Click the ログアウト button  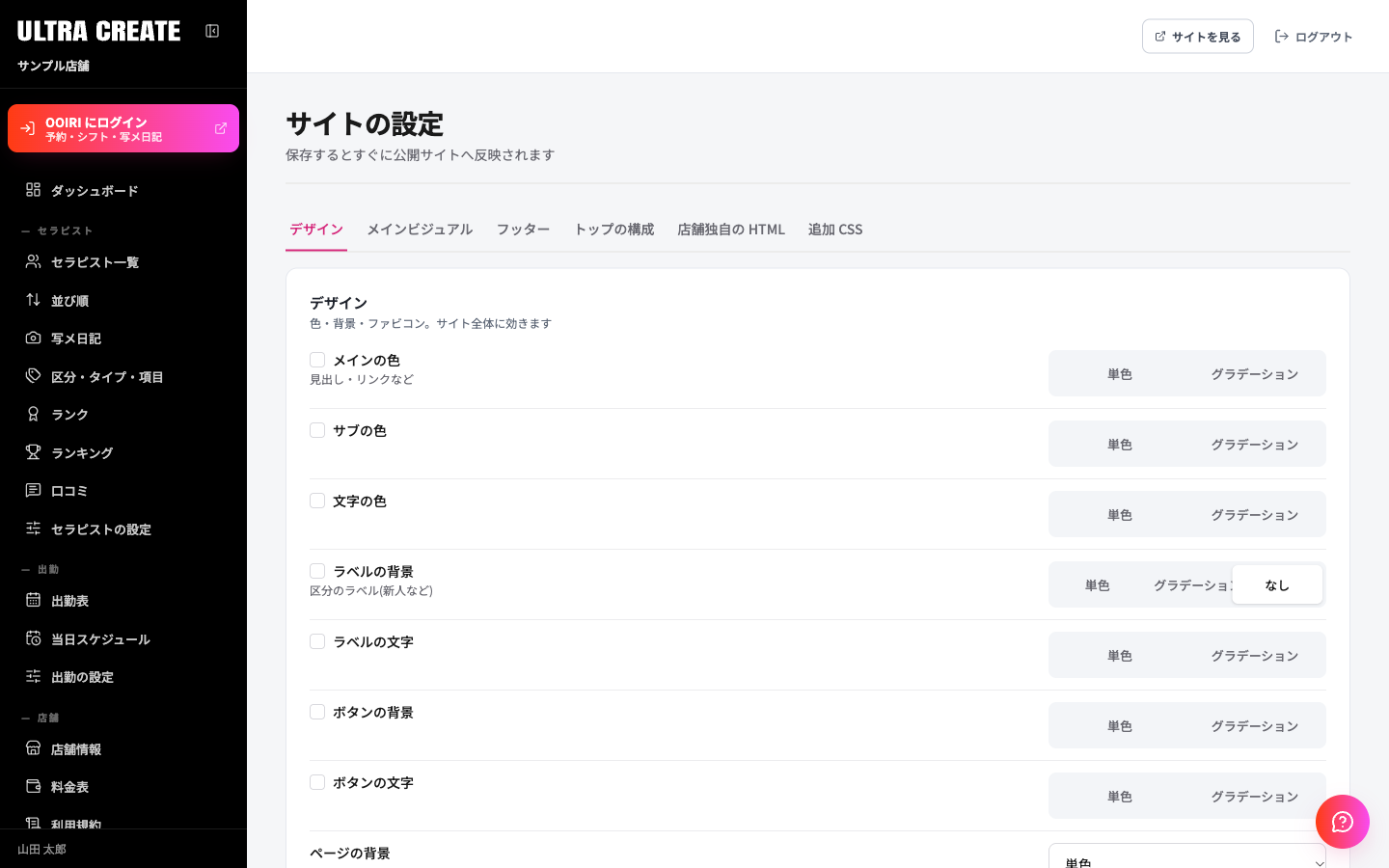click(1314, 37)
